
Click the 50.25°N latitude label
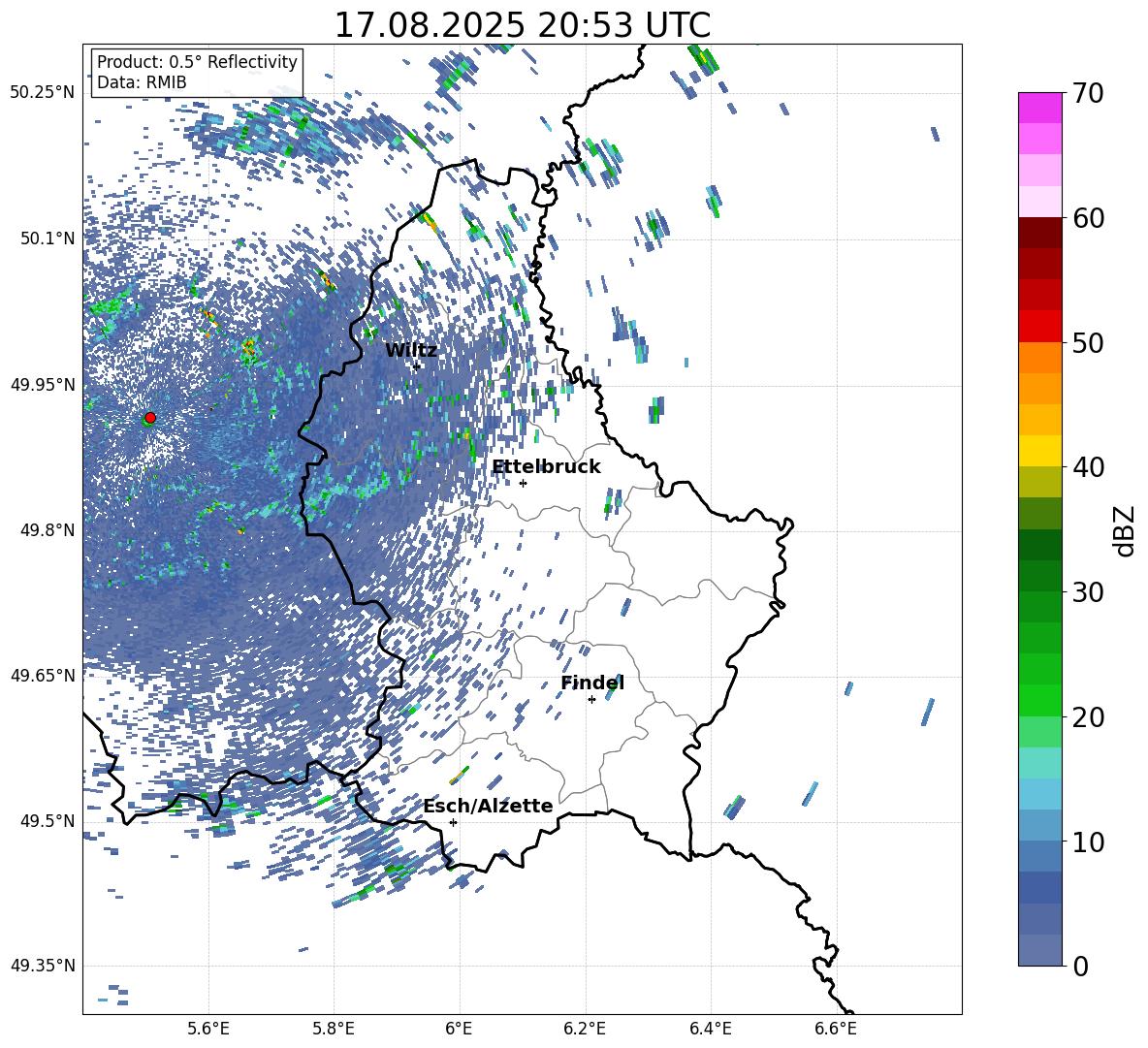(x=43, y=93)
